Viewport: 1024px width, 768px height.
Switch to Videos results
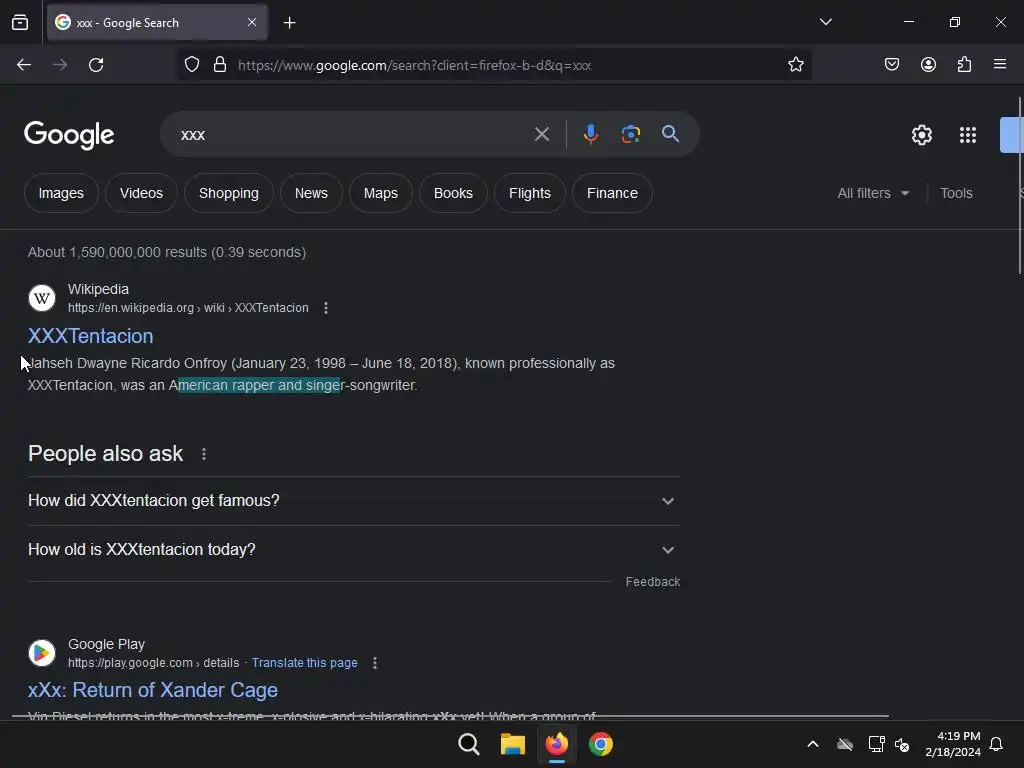[141, 193]
